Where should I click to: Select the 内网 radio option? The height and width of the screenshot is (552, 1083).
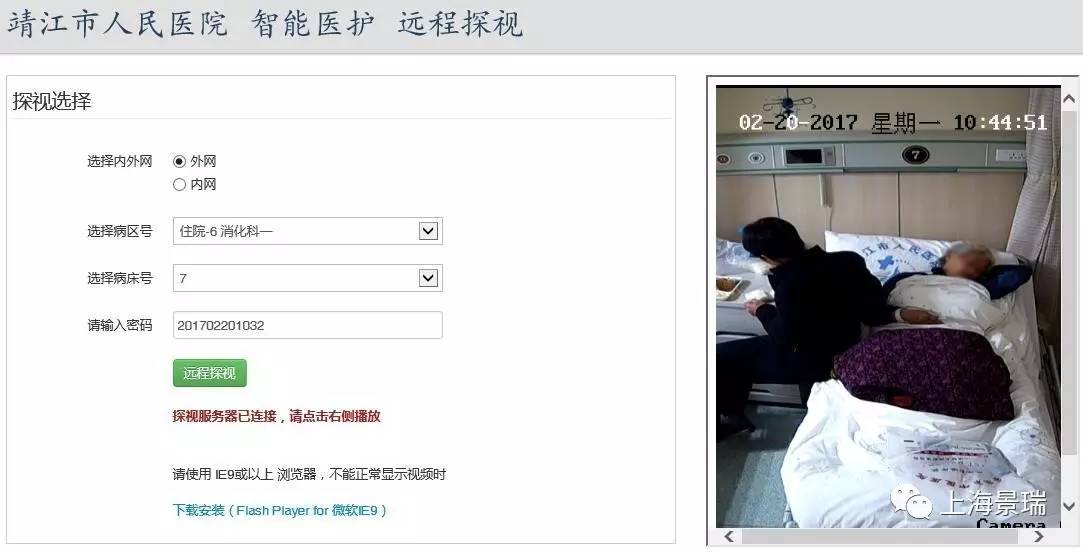pos(180,184)
